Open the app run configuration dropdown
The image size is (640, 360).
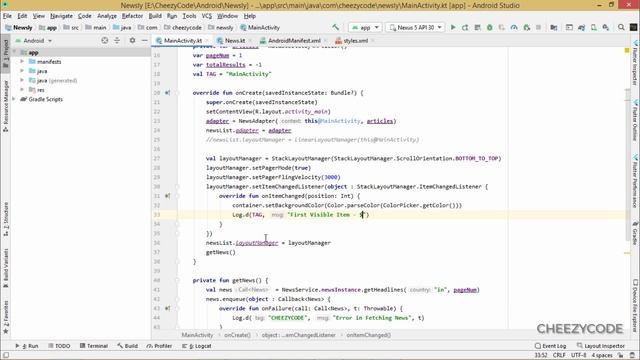[365, 27]
